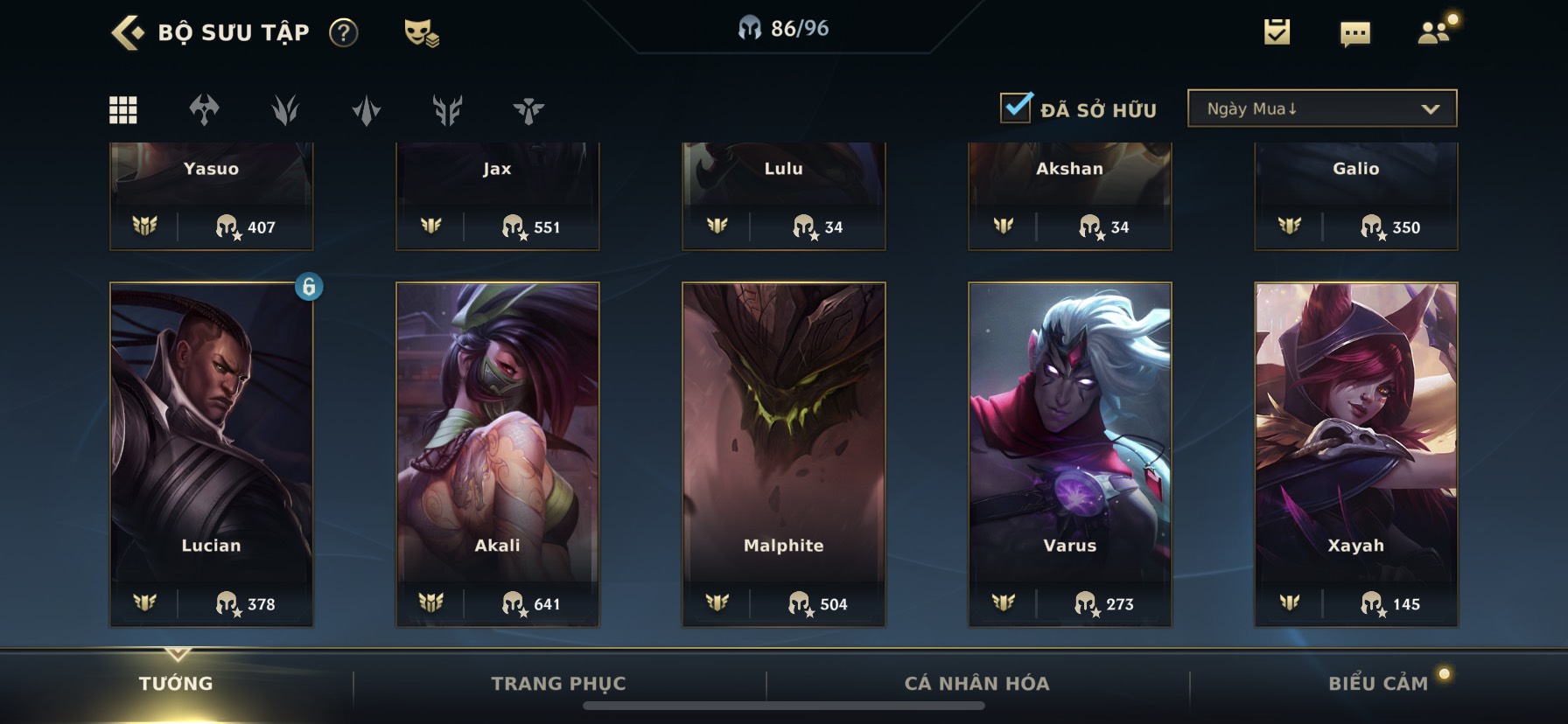This screenshot has height=724, width=1568.
Task: Filter by the third role icon after the grid
Action: point(366,110)
